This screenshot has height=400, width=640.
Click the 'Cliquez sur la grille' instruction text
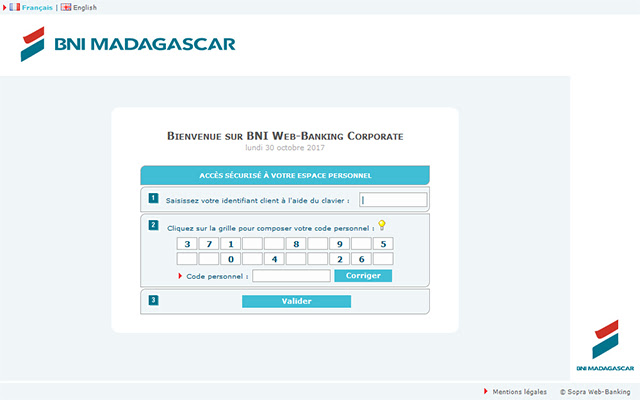coord(271,228)
